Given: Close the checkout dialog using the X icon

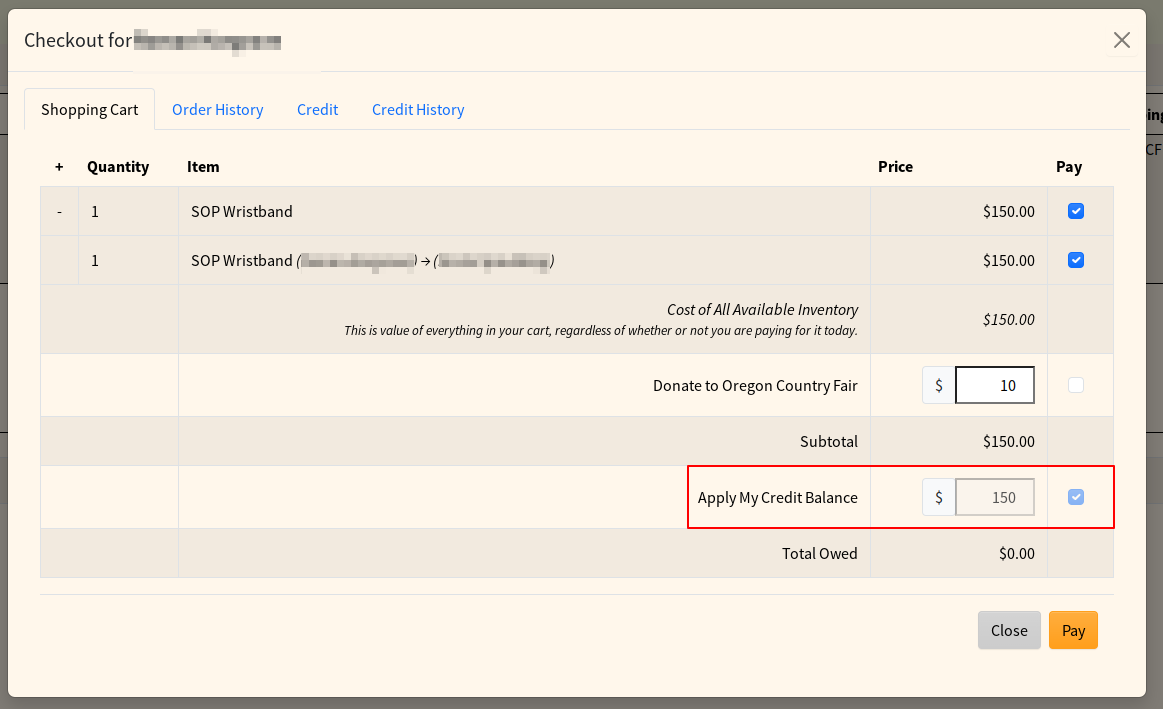Looking at the screenshot, I should pos(1122,40).
